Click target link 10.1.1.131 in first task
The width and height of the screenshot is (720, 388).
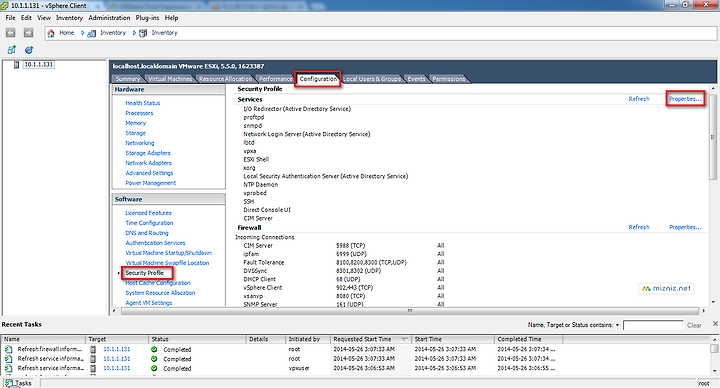(x=117, y=349)
